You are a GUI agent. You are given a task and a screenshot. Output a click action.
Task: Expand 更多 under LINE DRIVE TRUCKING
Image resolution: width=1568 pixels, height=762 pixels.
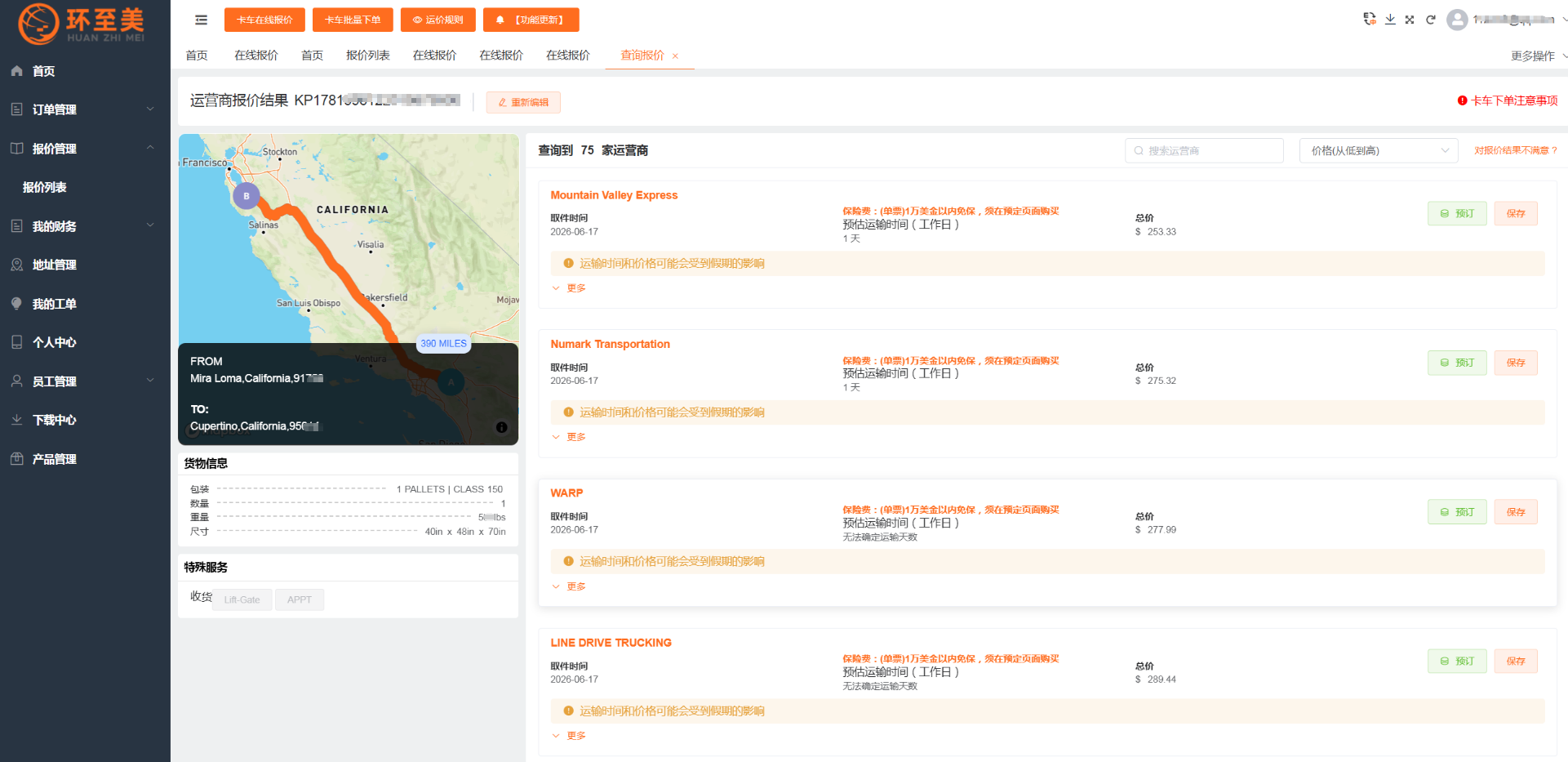(569, 736)
